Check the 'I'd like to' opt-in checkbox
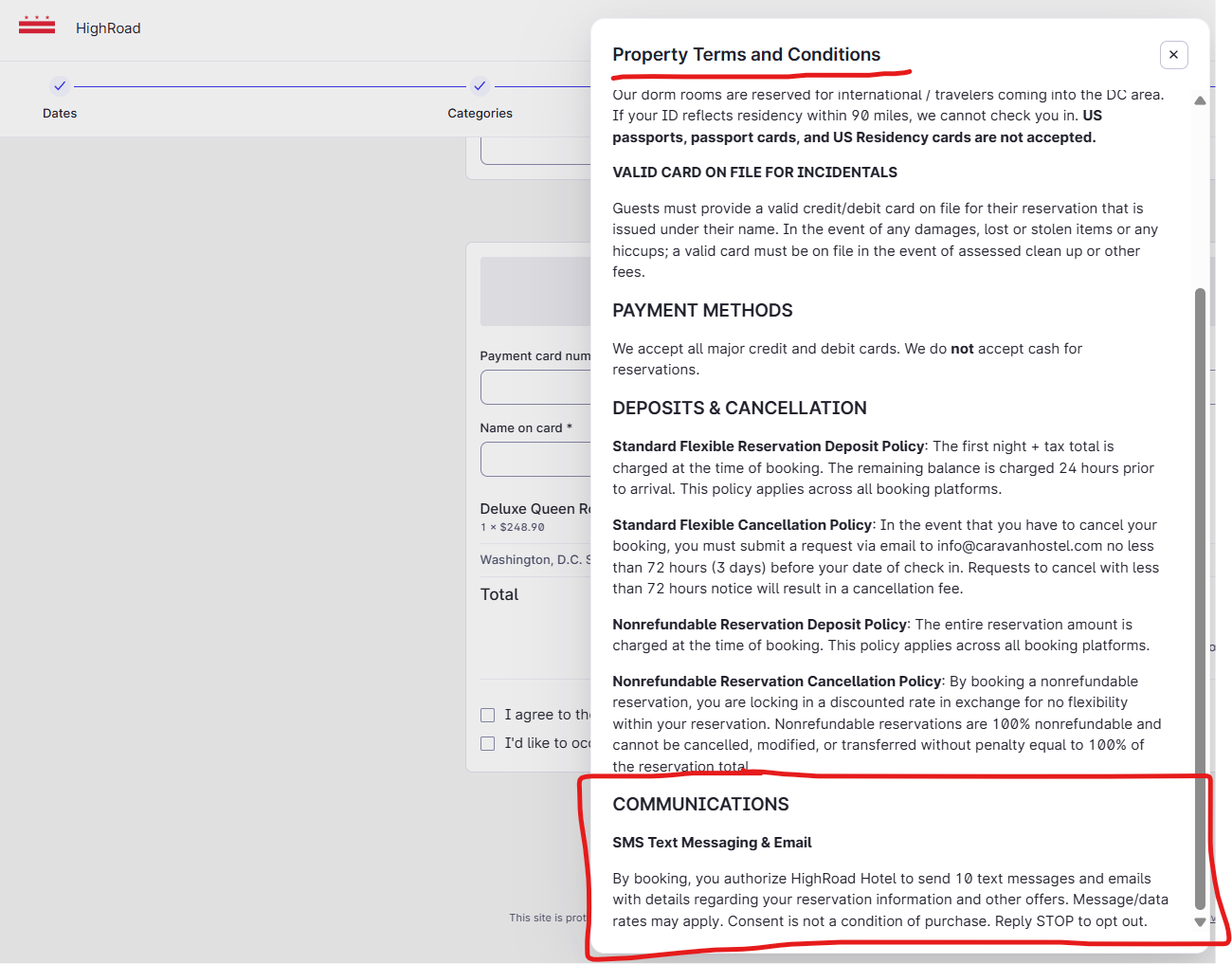The image size is (1232, 964). pos(487,743)
